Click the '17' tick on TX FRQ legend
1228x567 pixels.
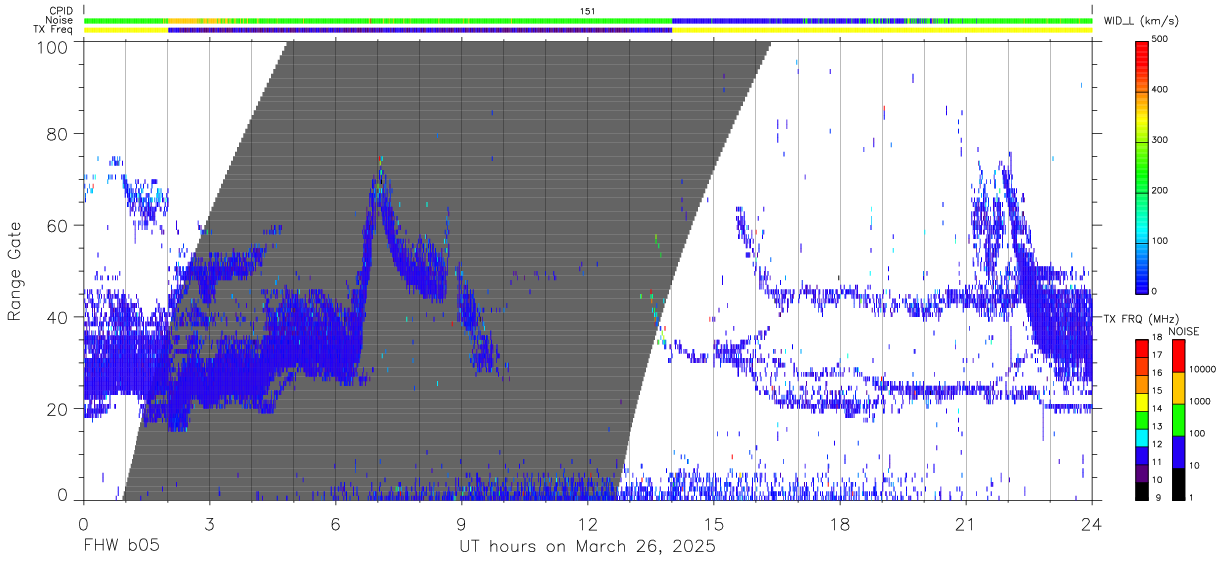tap(1158, 356)
